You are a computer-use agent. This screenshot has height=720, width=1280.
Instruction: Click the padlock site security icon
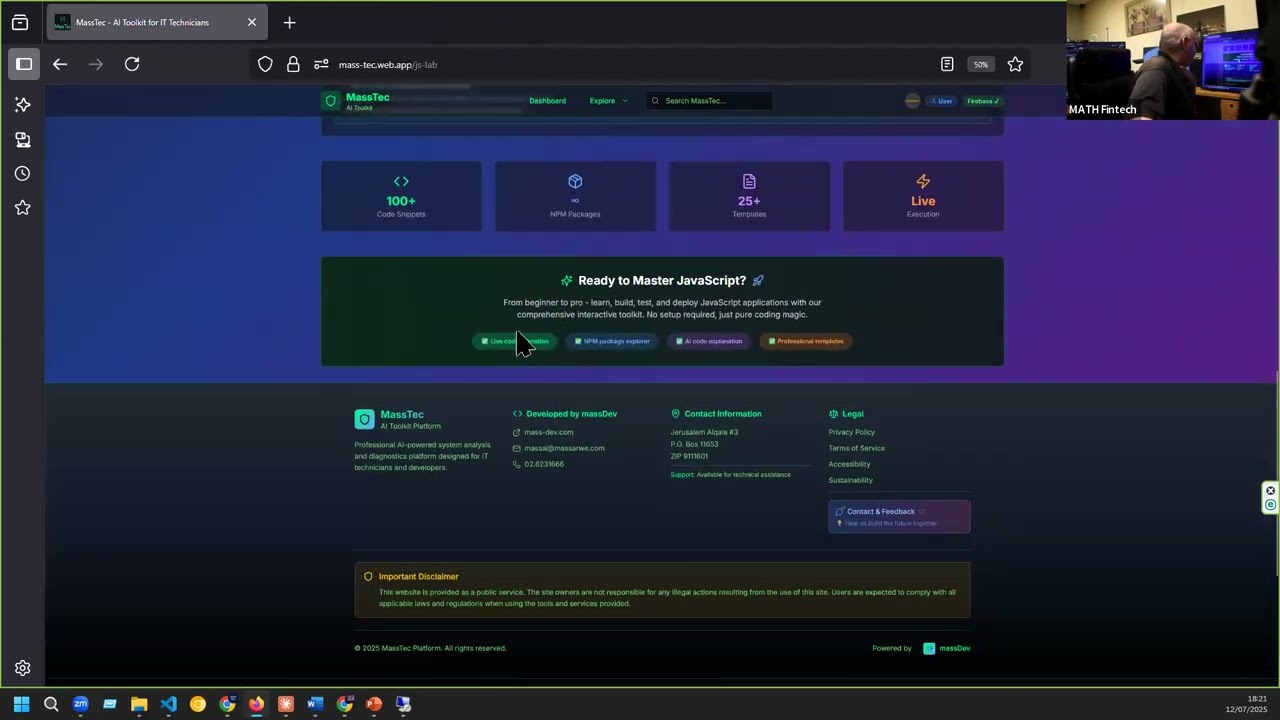(x=293, y=64)
